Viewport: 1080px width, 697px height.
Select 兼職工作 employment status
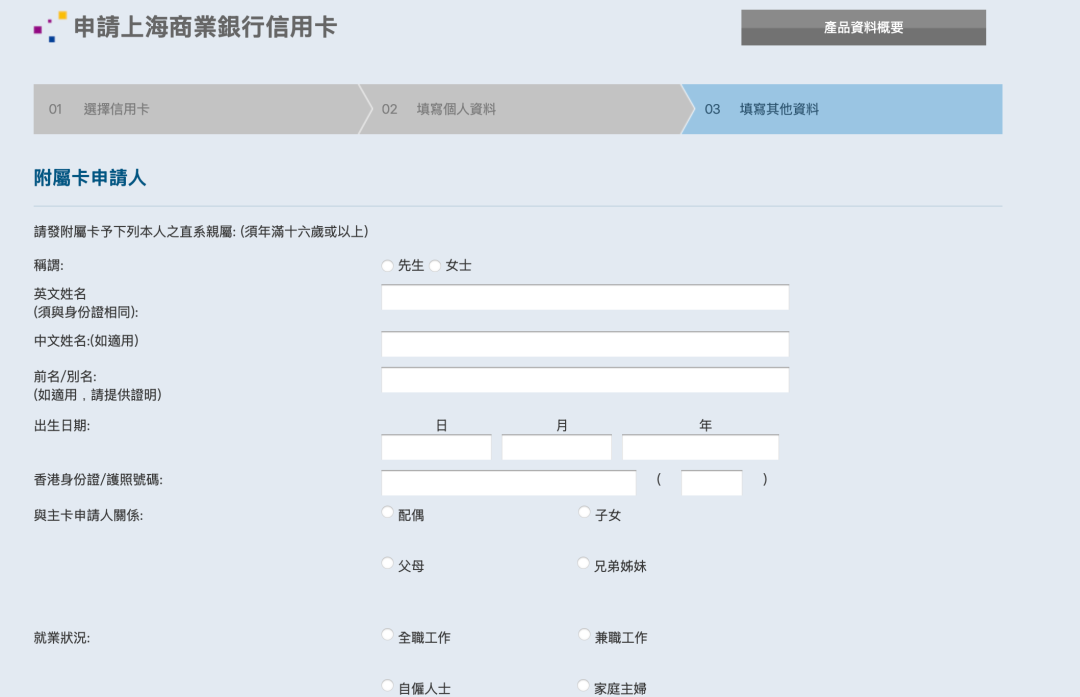[584, 634]
